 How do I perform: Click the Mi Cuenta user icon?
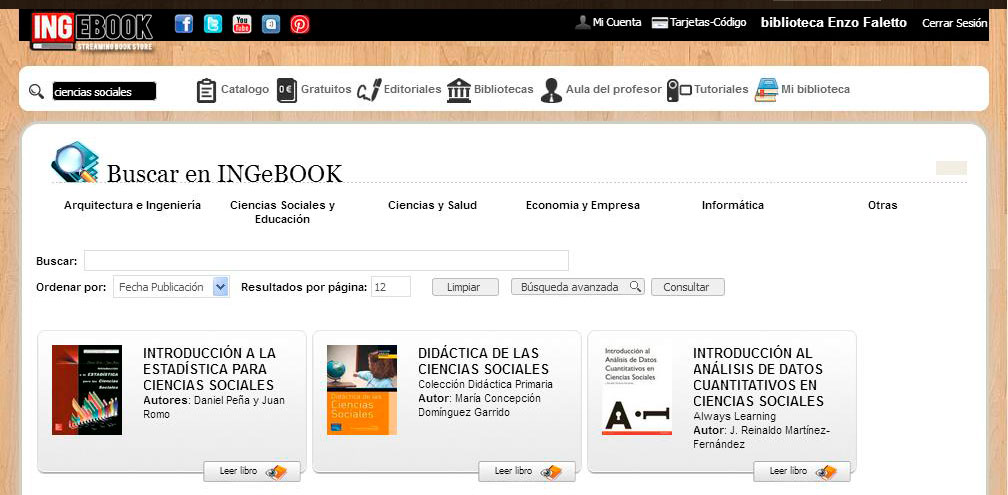[582, 22]
